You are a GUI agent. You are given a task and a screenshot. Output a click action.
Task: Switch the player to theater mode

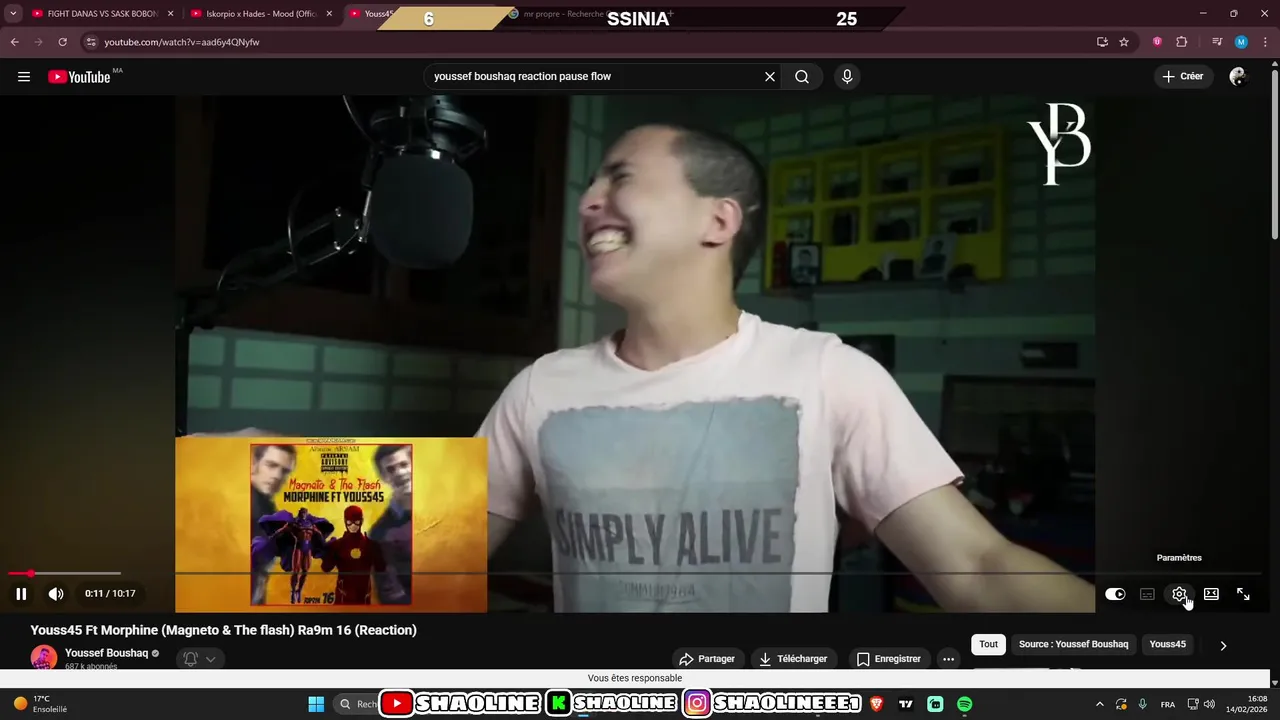pyautogui.click(x=1211, y=594)
